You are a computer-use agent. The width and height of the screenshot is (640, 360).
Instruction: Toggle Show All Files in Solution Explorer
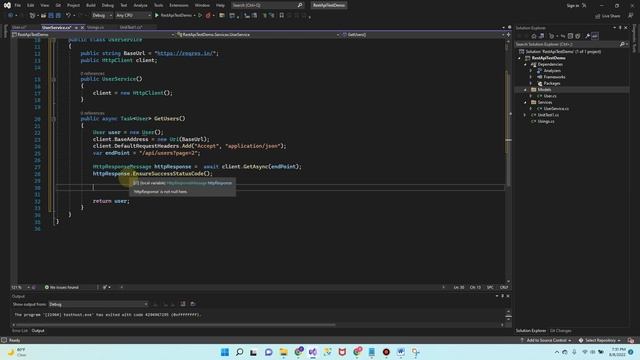coord(578,36)
